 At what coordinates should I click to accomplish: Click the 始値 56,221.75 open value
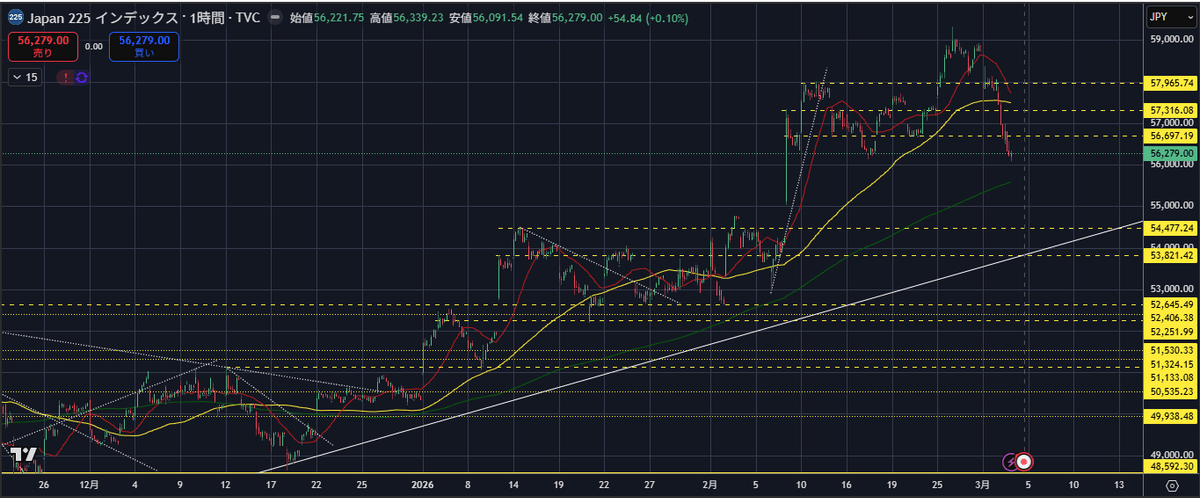click(325, 17)
